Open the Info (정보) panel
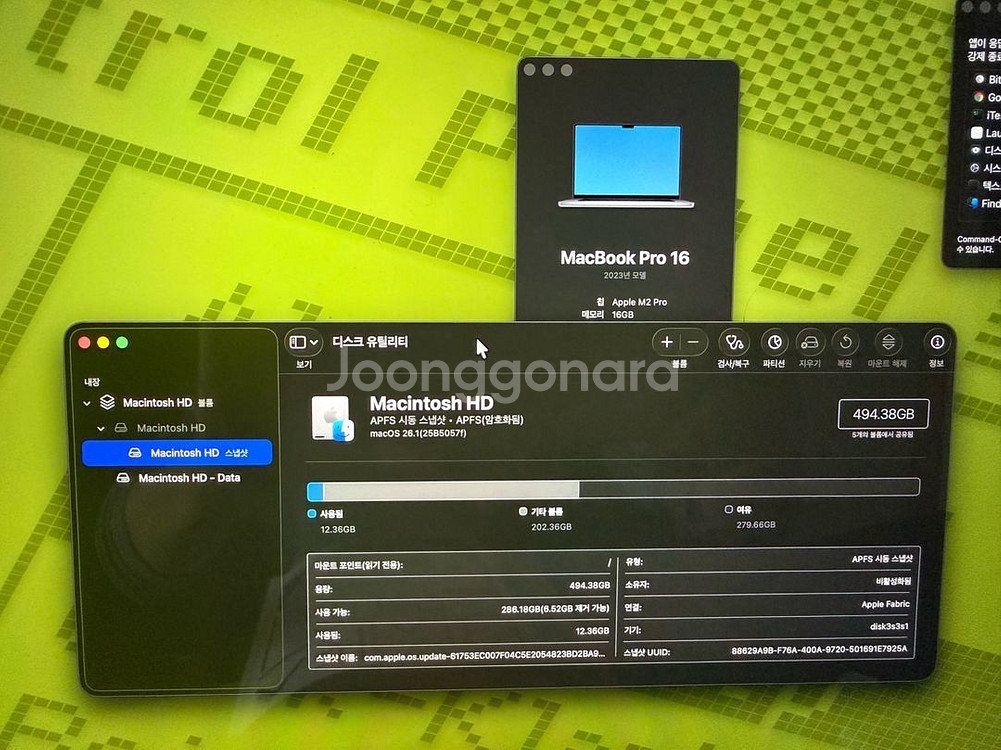This screenshot has width=1001, height=750. 936,342
